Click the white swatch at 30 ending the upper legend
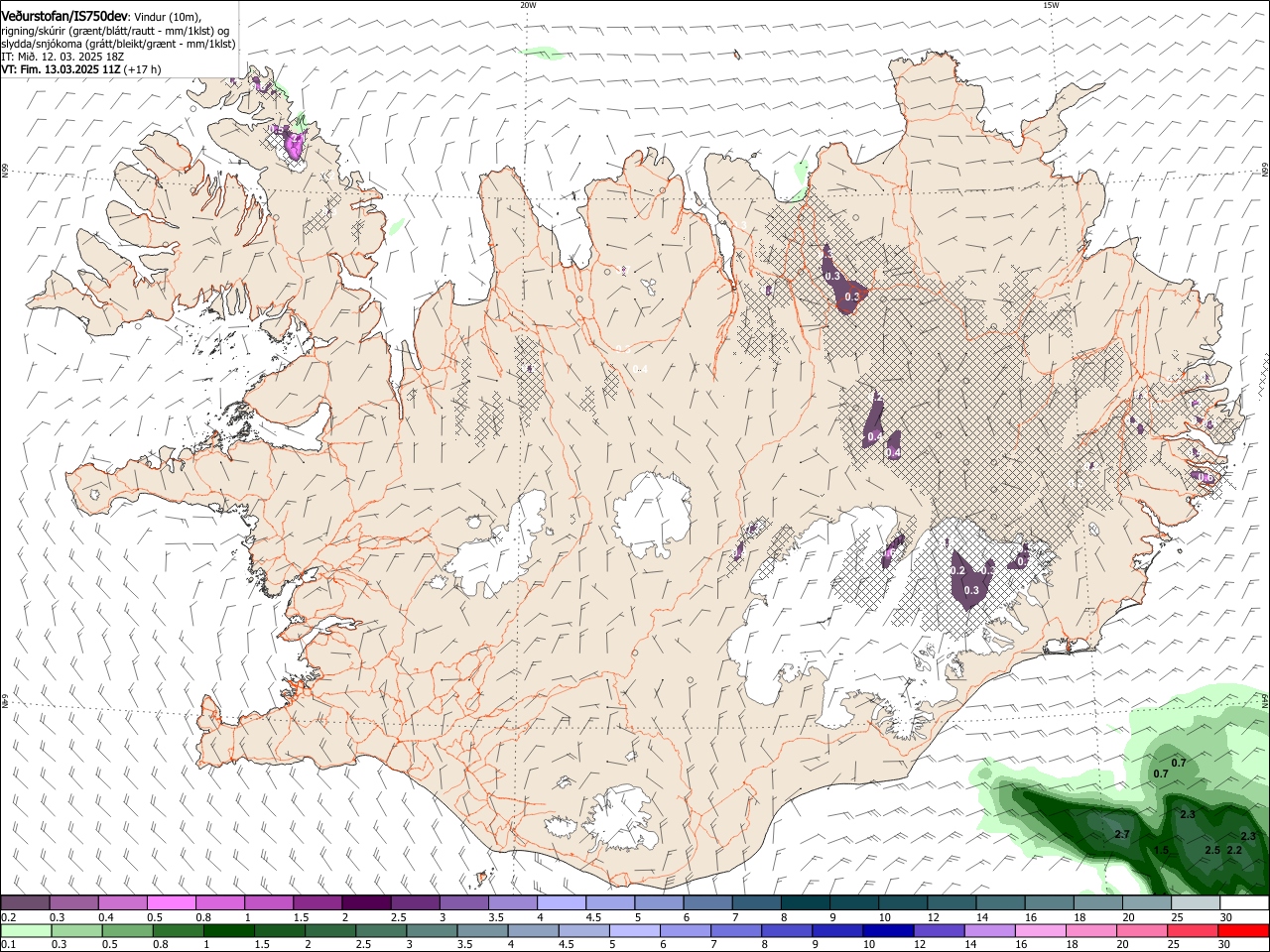This screenshot has width=1270, height=952. (1244, 903)
